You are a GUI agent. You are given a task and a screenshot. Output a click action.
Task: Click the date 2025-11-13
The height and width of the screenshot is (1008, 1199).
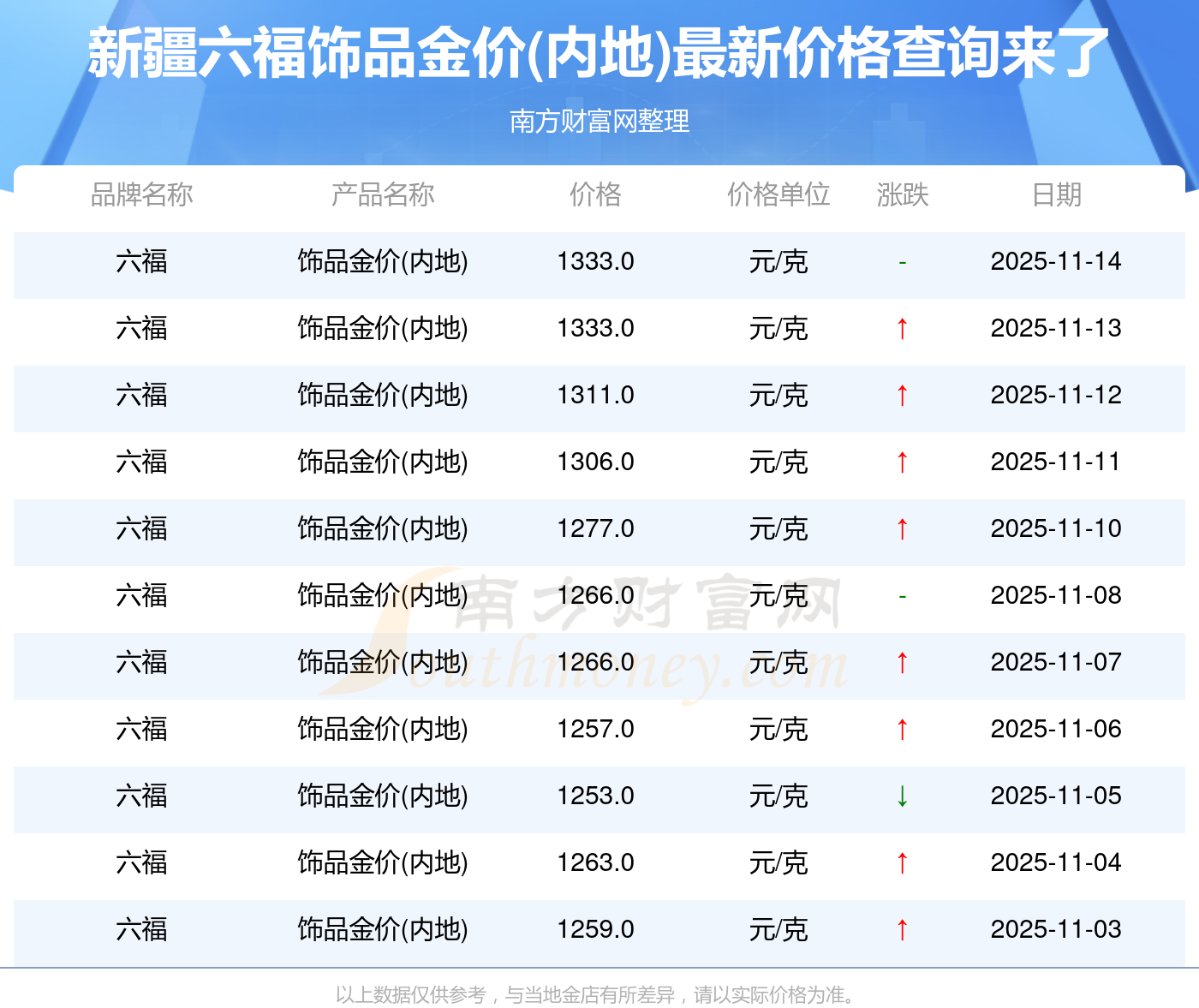pyautogui.click(x=1056, y=328)
